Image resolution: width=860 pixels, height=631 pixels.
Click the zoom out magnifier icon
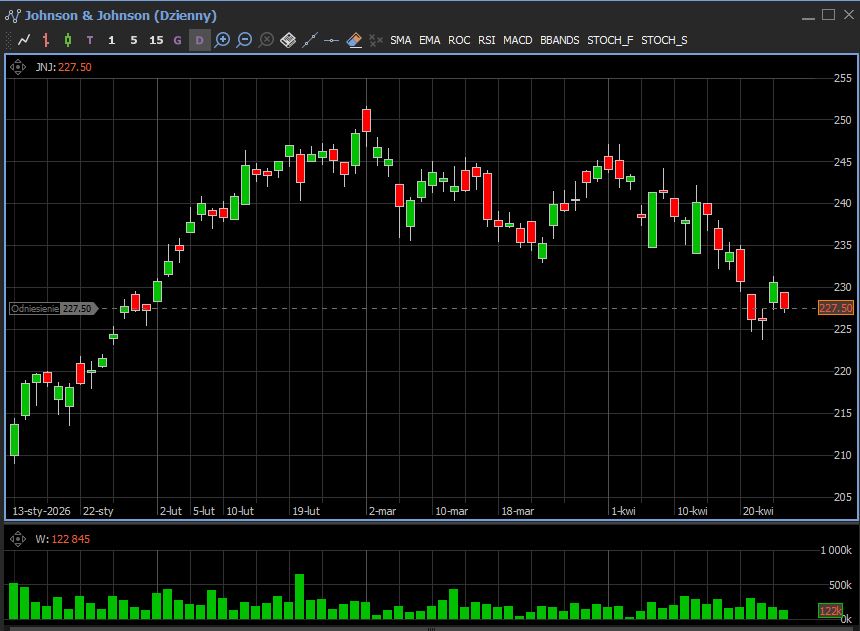pyautogui.click(x=244, y=40)
